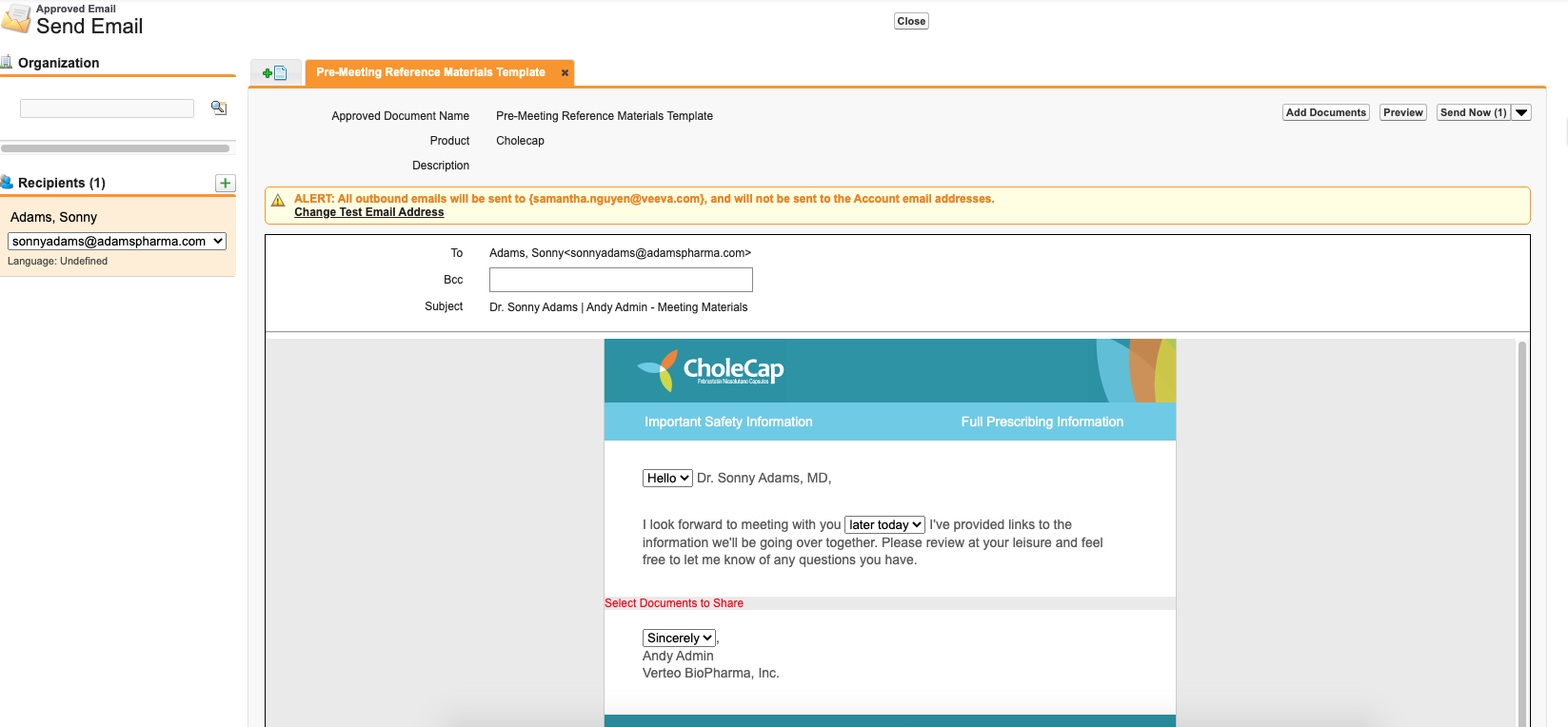This screenshot has height=727, width=1568.
Task: Click the organization search magnifier icon
Action: (x=219, y=108)
